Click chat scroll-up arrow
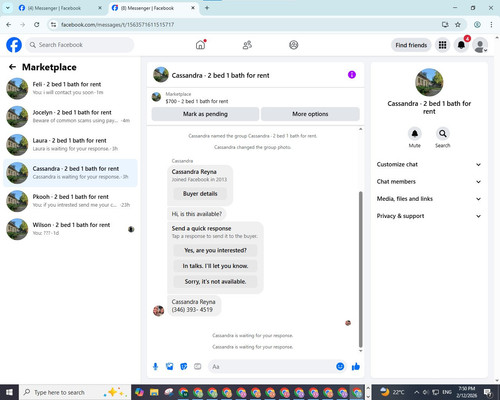The width and height of the screenshot is (500, 400). coord(360,129)
